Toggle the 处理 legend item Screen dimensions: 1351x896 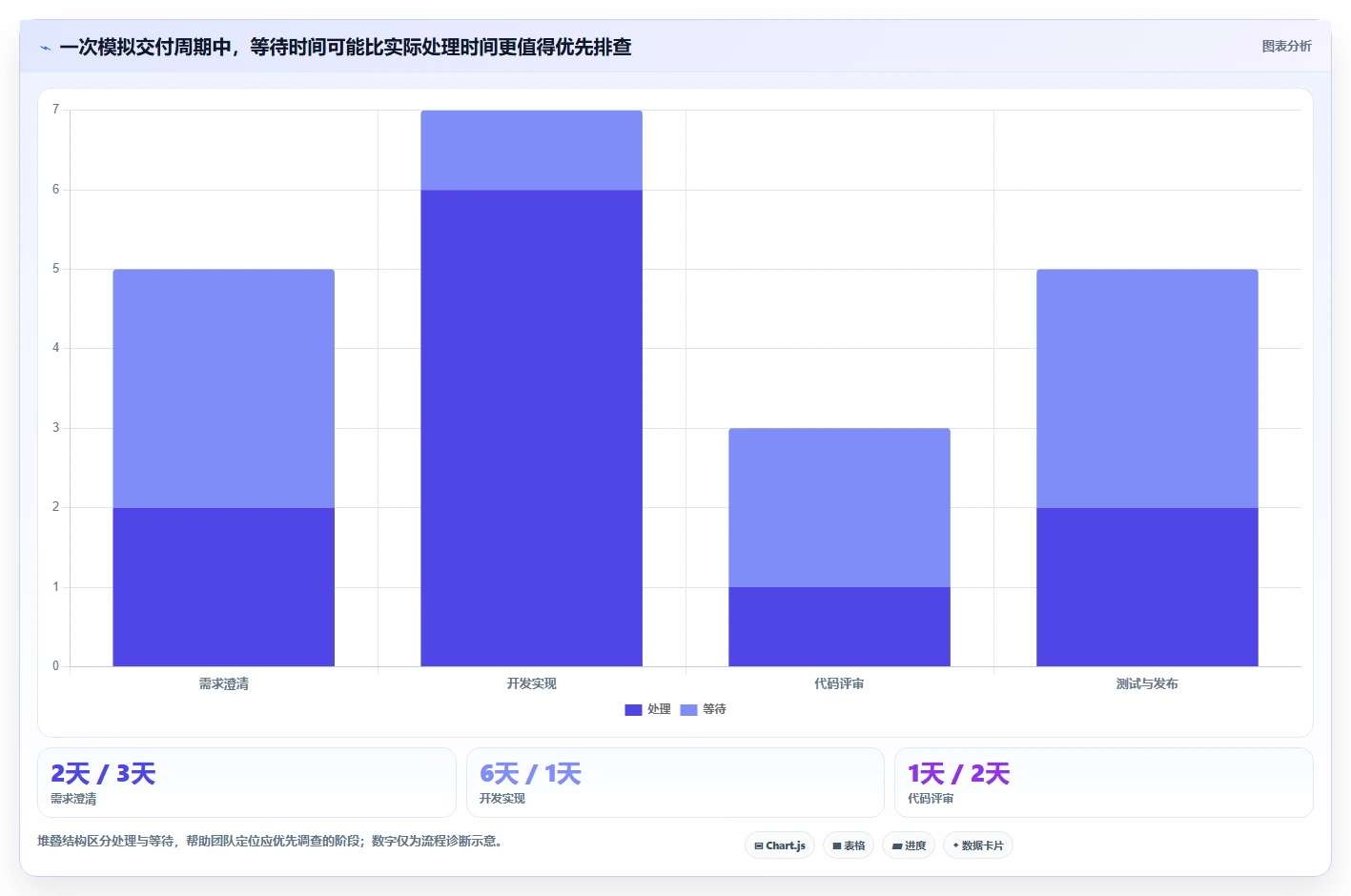647,709
